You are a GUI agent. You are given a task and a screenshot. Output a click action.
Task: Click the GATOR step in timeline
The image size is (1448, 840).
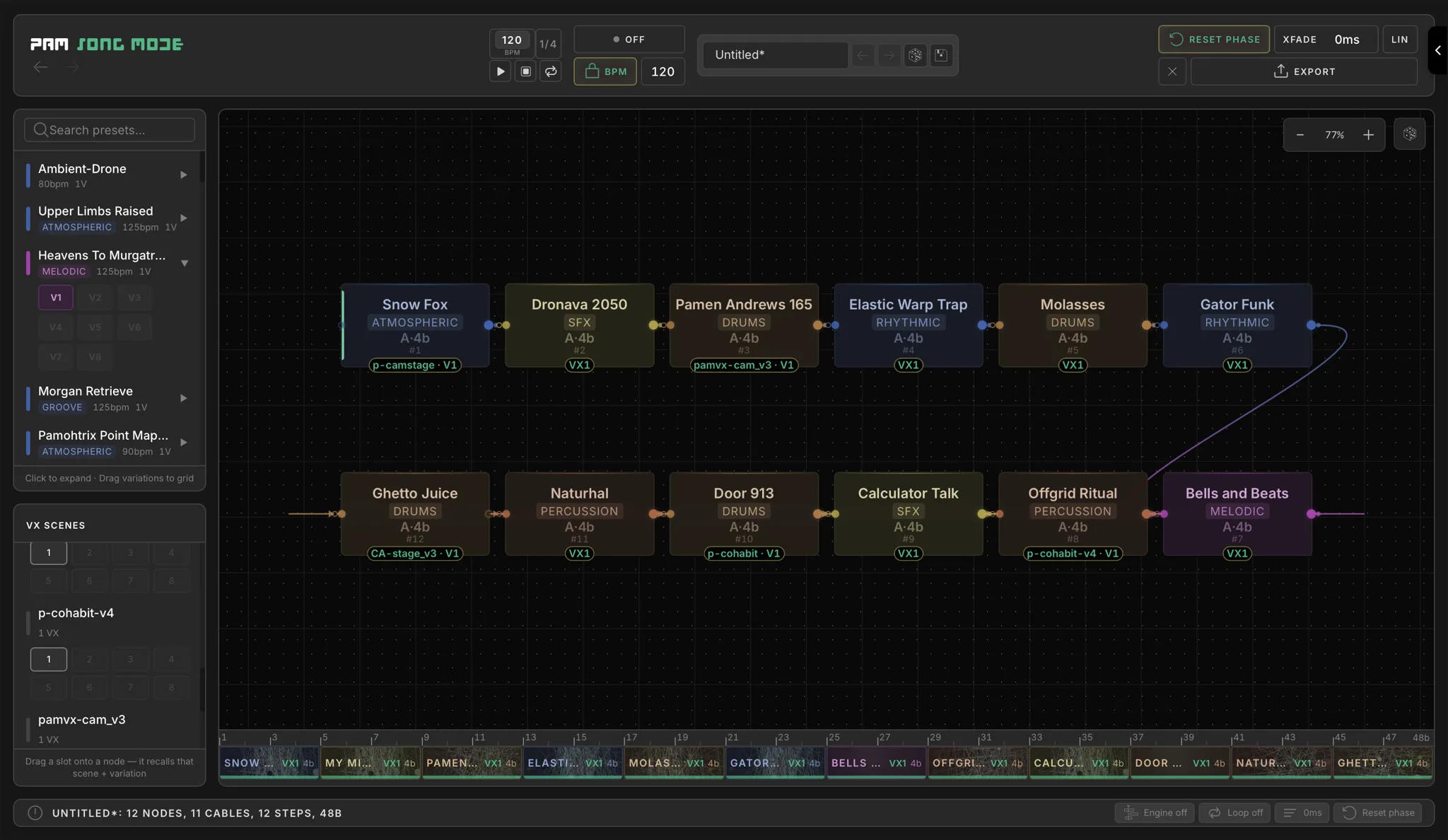pyautogui.click(x=775, y=763)
